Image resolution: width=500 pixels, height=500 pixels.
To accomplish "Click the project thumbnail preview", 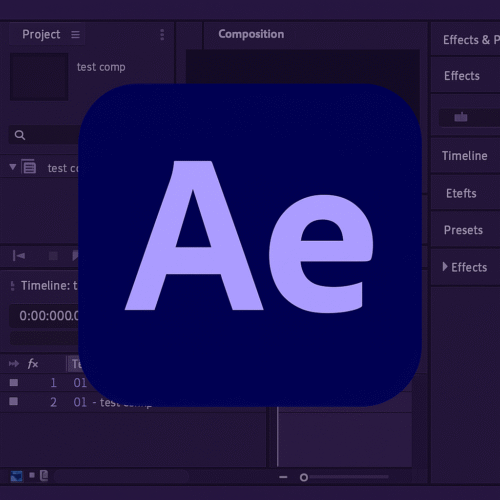I will tap(39, 77).
